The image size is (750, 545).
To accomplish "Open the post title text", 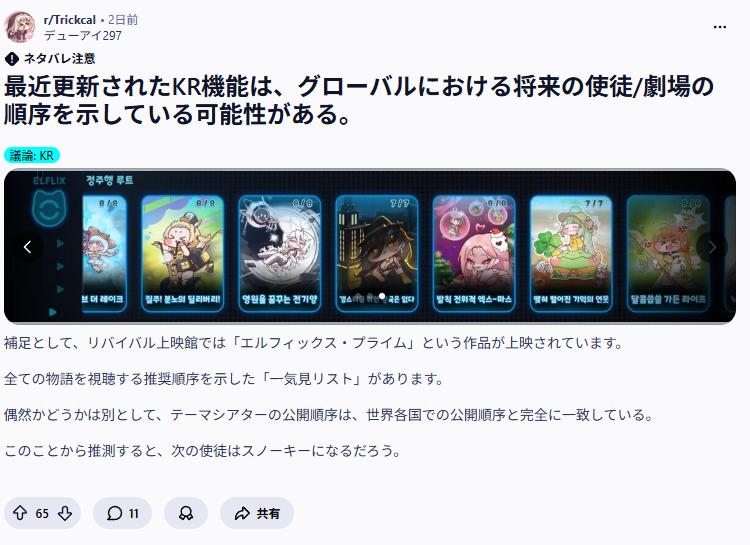I will (359, 100).
